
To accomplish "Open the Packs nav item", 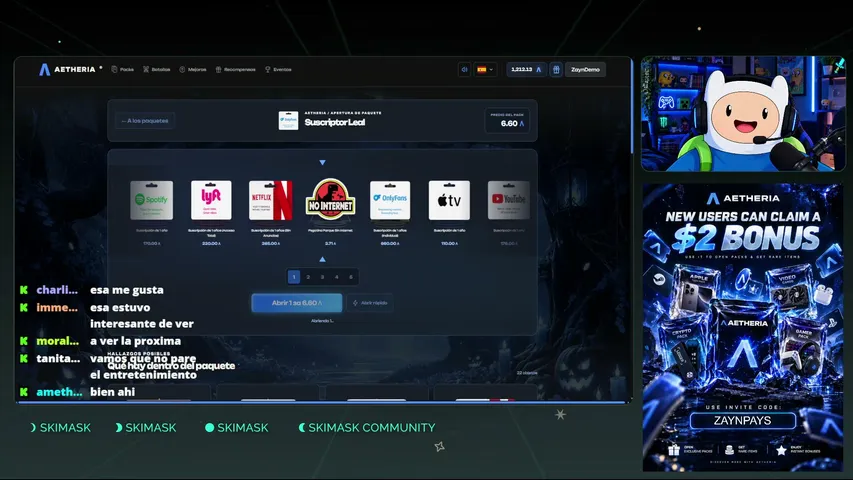I will (x=122, y=70).
